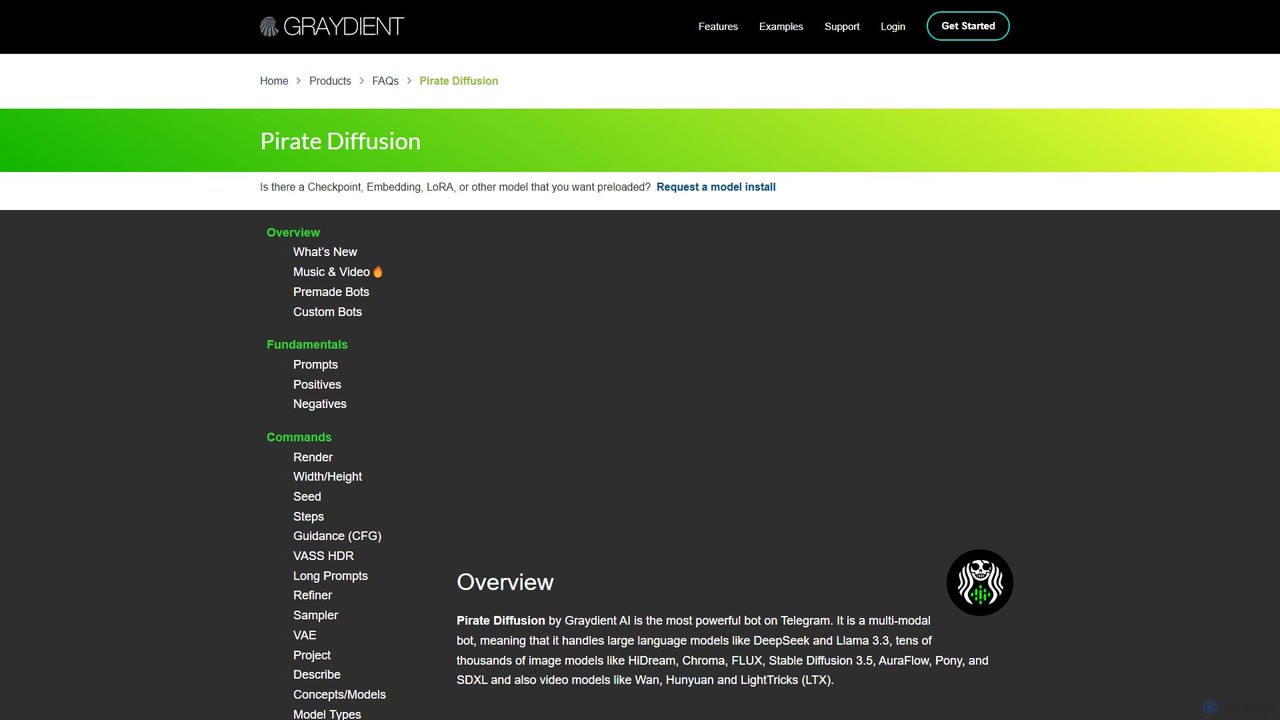Go to Products breadcrumb
The height and width of the screenshot is (720, 1280).
click(x=330, y=81)
